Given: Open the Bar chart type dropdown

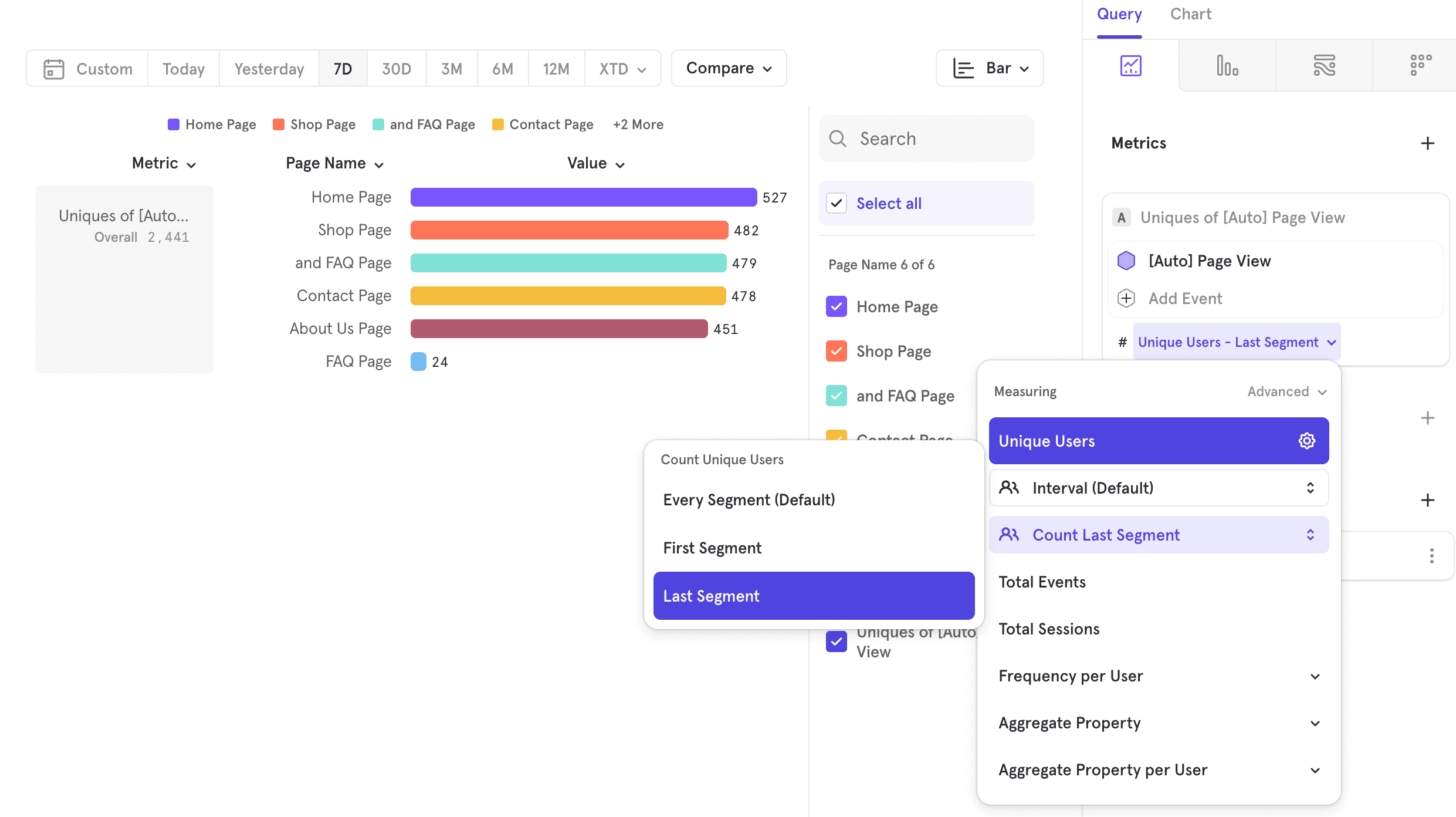Looking at the screenshot, I should point(990,68).
